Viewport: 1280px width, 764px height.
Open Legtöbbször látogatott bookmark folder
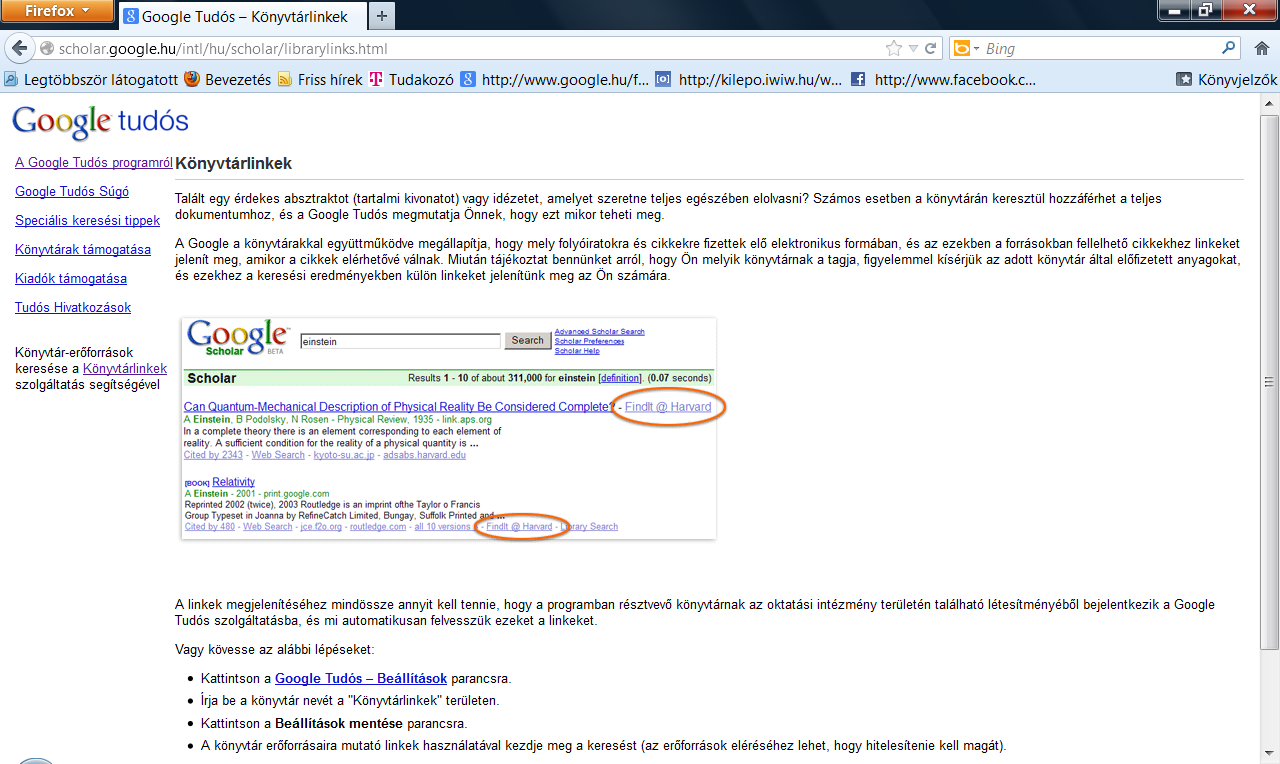coord(91,79)
